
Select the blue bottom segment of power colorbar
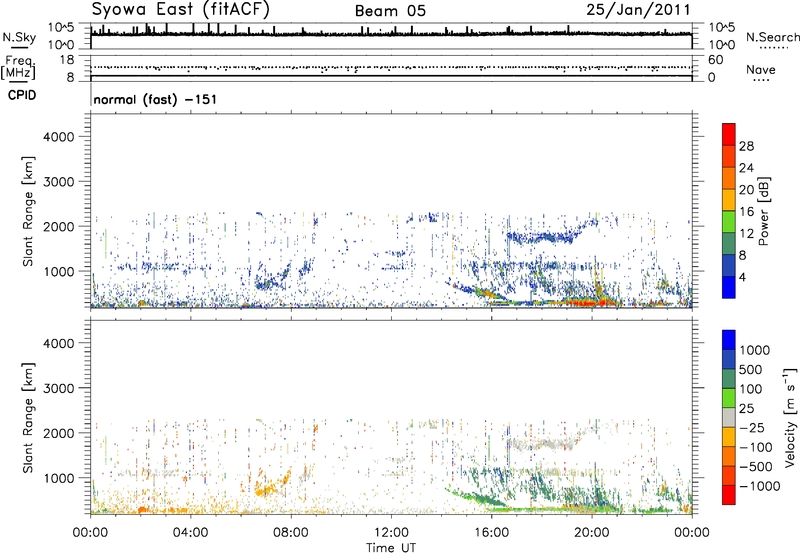[729, 287]
